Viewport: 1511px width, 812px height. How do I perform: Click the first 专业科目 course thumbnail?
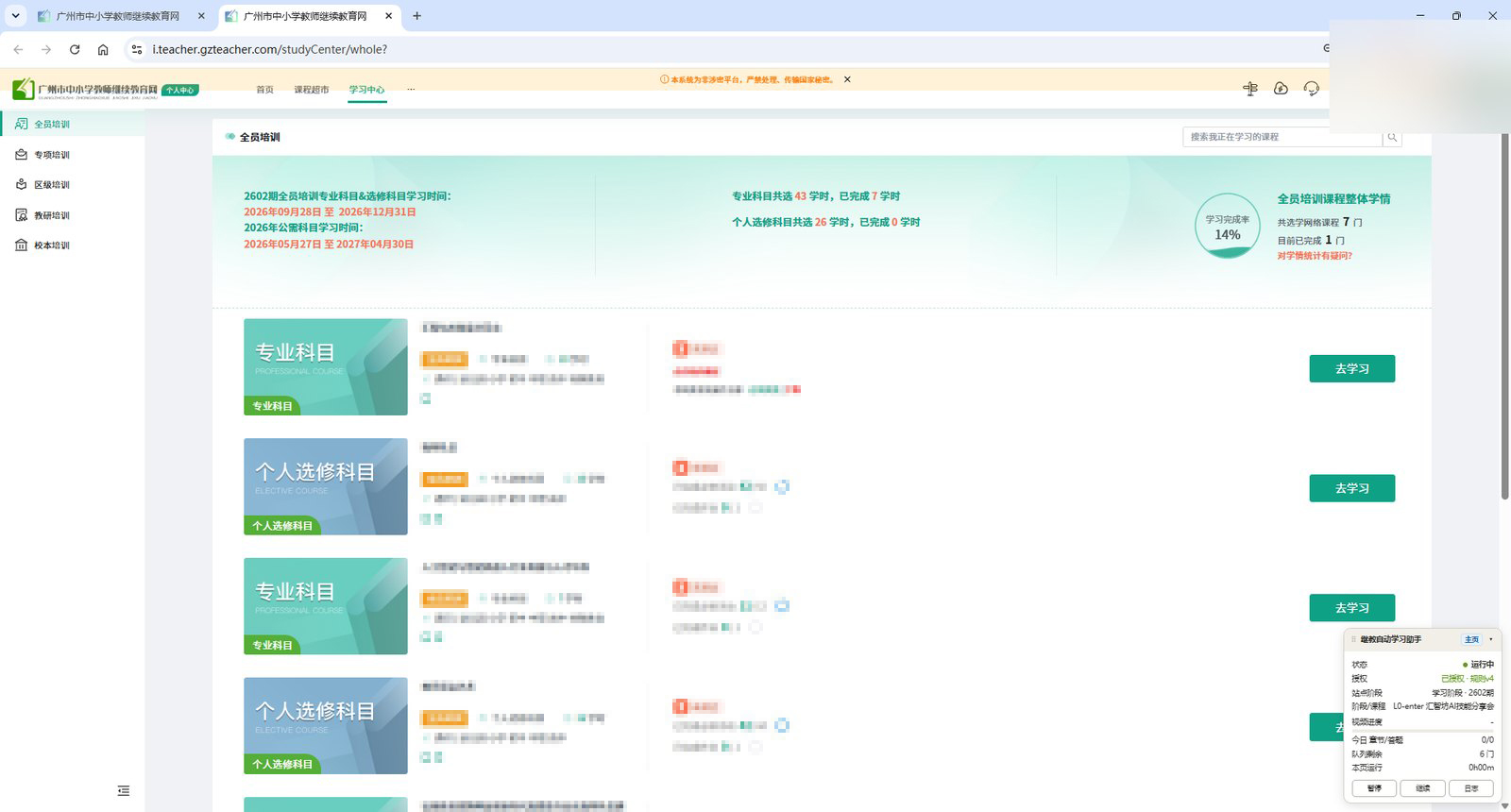pyautogui.click(x=326, y=367)
